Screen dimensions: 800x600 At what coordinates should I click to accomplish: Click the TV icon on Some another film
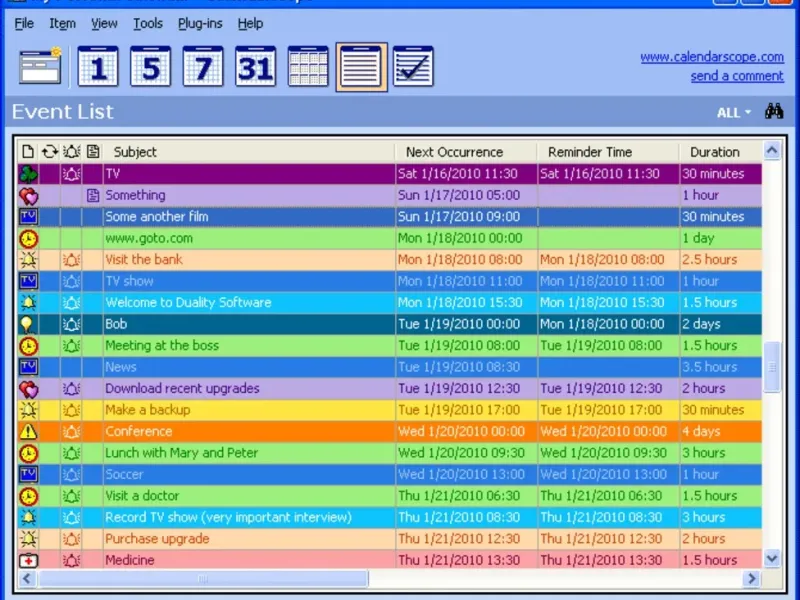point(29,217)
